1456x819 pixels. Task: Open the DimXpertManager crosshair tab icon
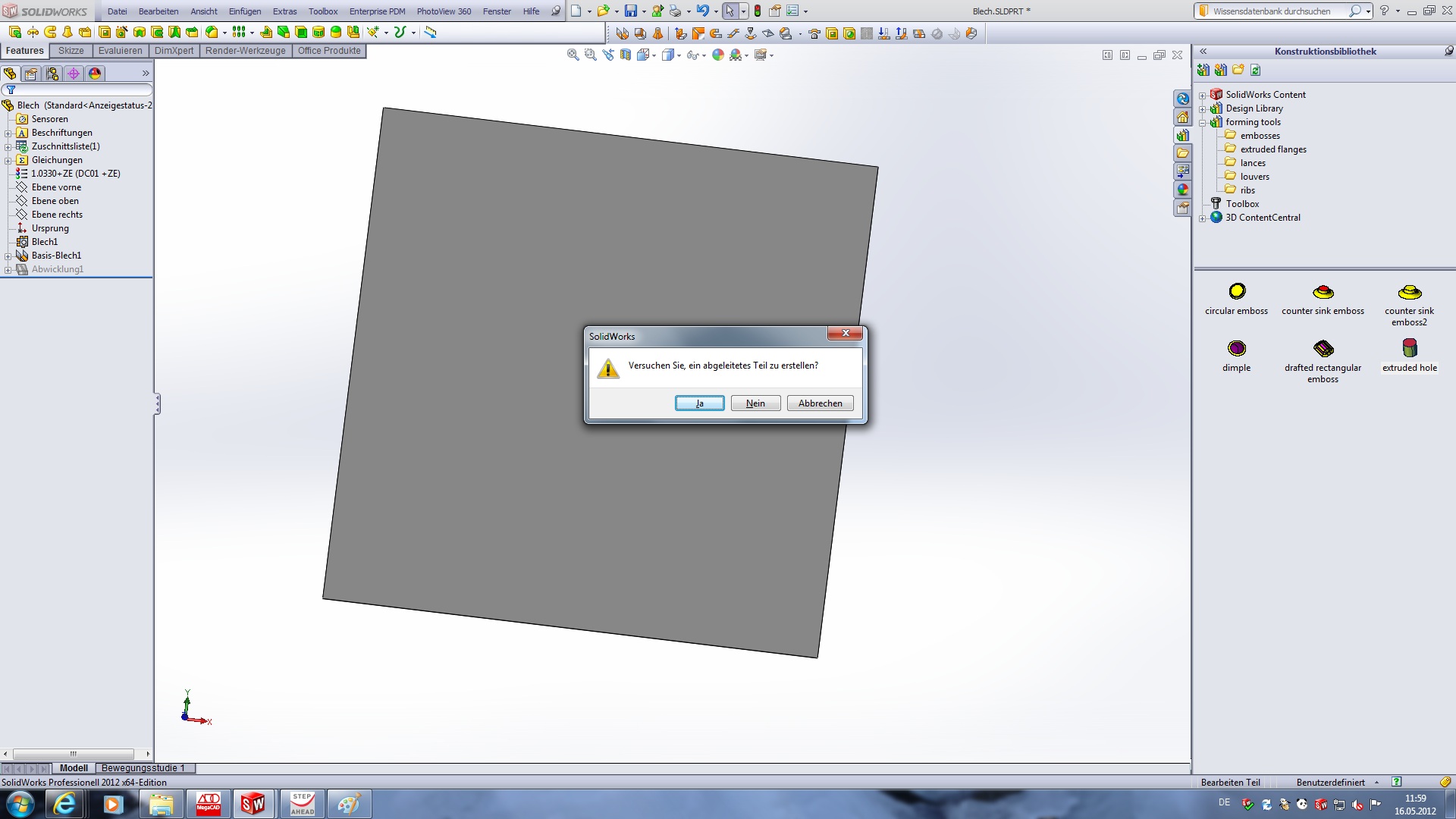point(74,74)
